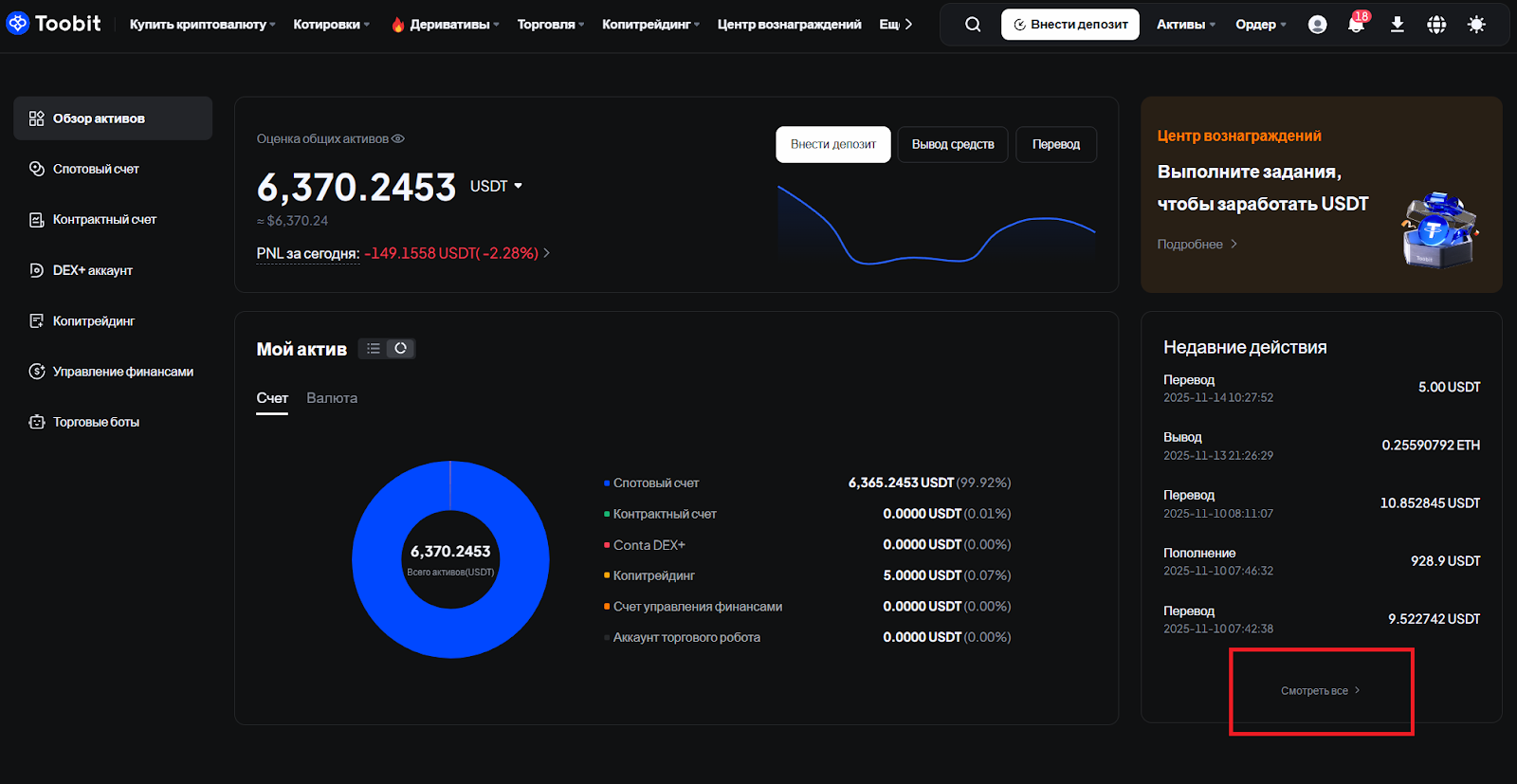
Task: Expand the Деривативы menu
Action: pos(449,25)
